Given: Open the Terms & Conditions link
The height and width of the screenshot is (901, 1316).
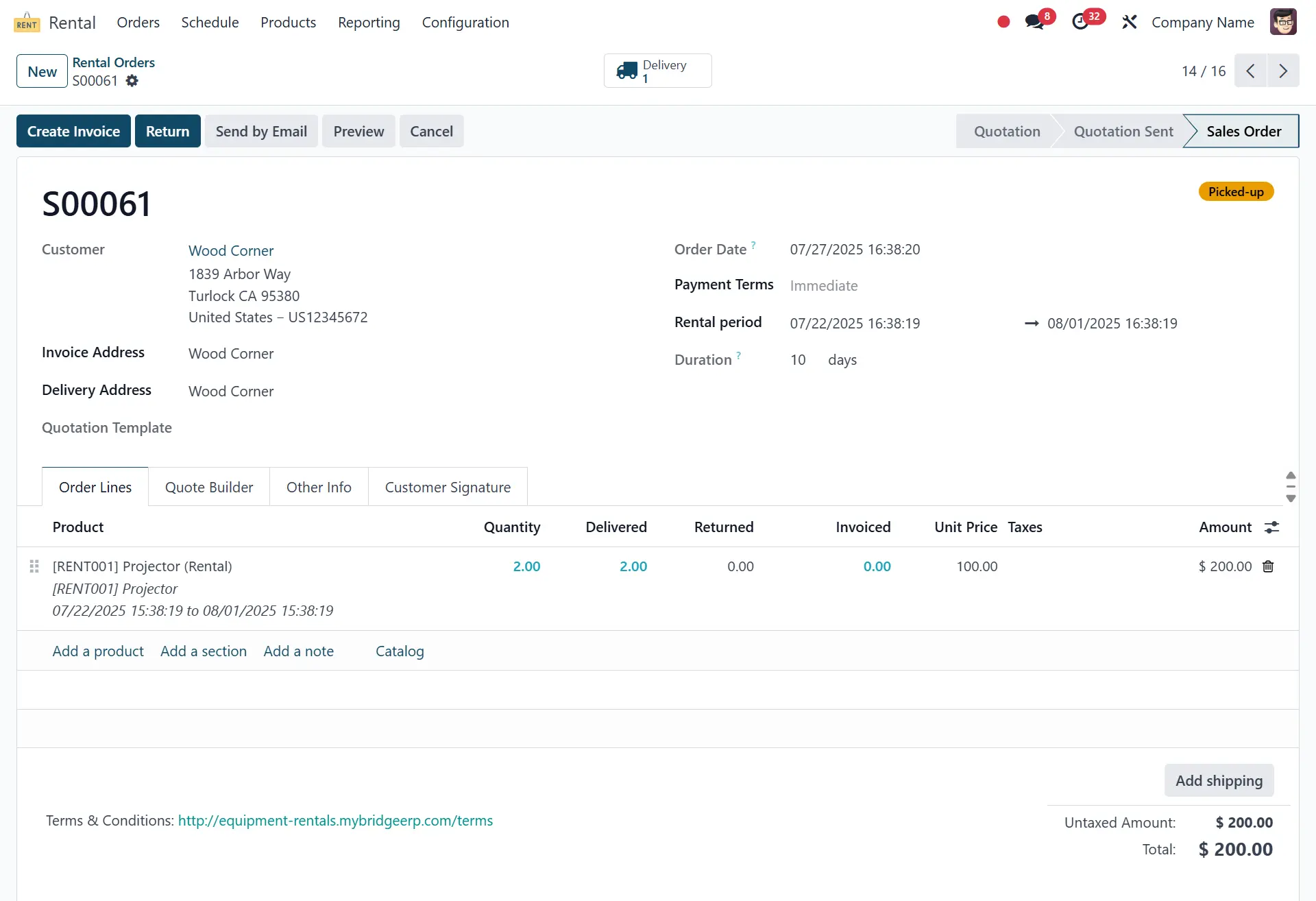Looking at the screenshot, I should pos(335,821).
